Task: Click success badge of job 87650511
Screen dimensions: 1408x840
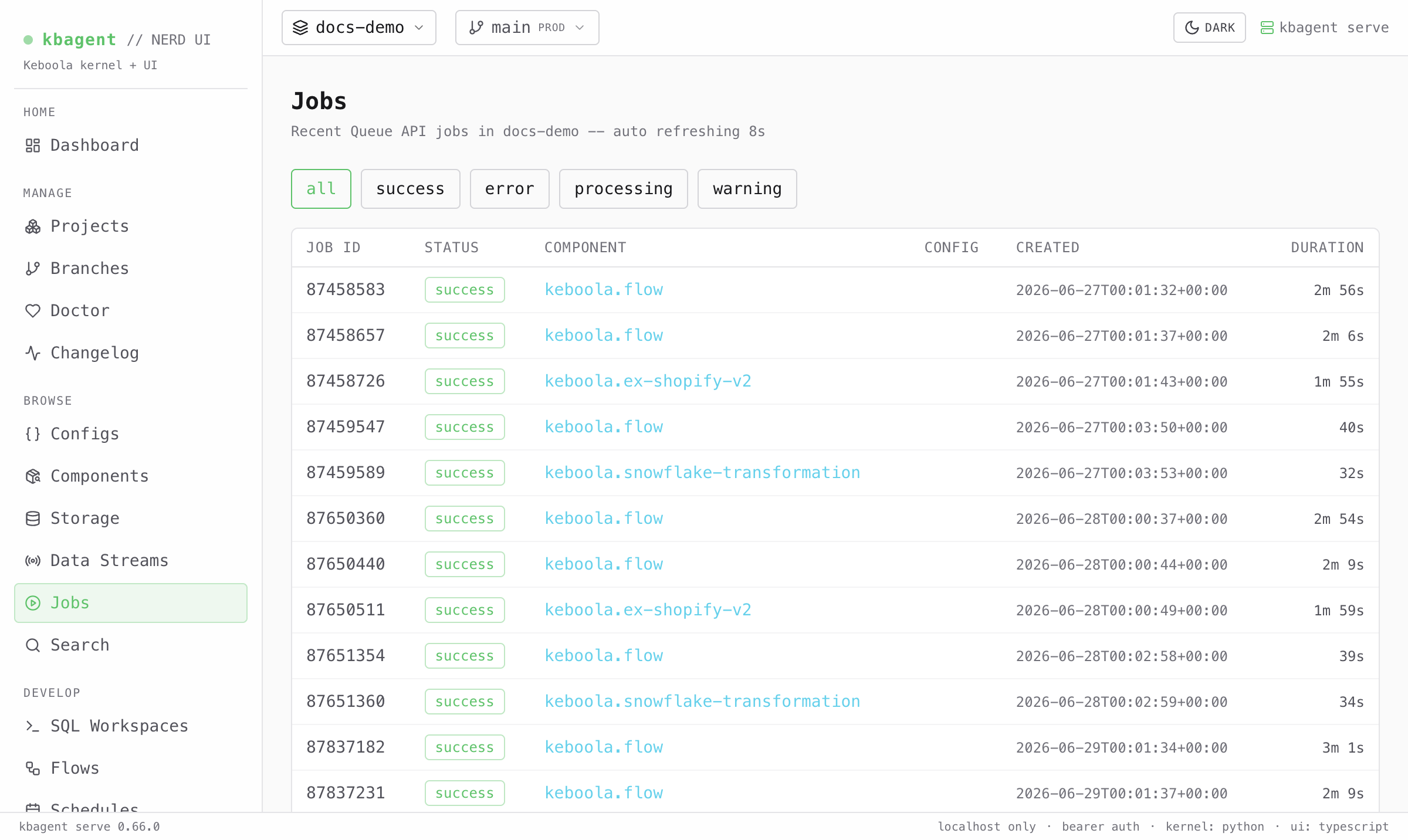Action: 465,610
